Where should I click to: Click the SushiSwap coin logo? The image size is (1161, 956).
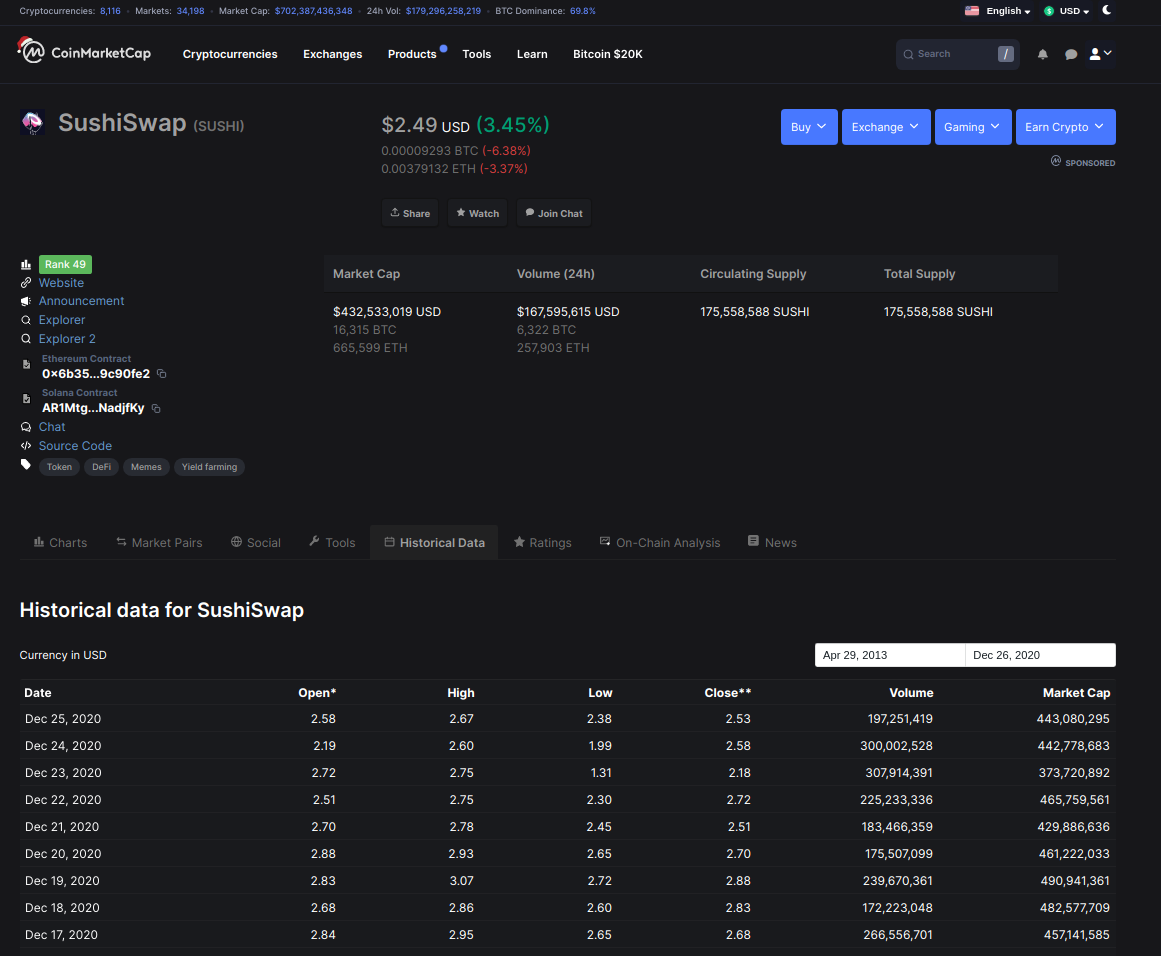pos(32,123)
